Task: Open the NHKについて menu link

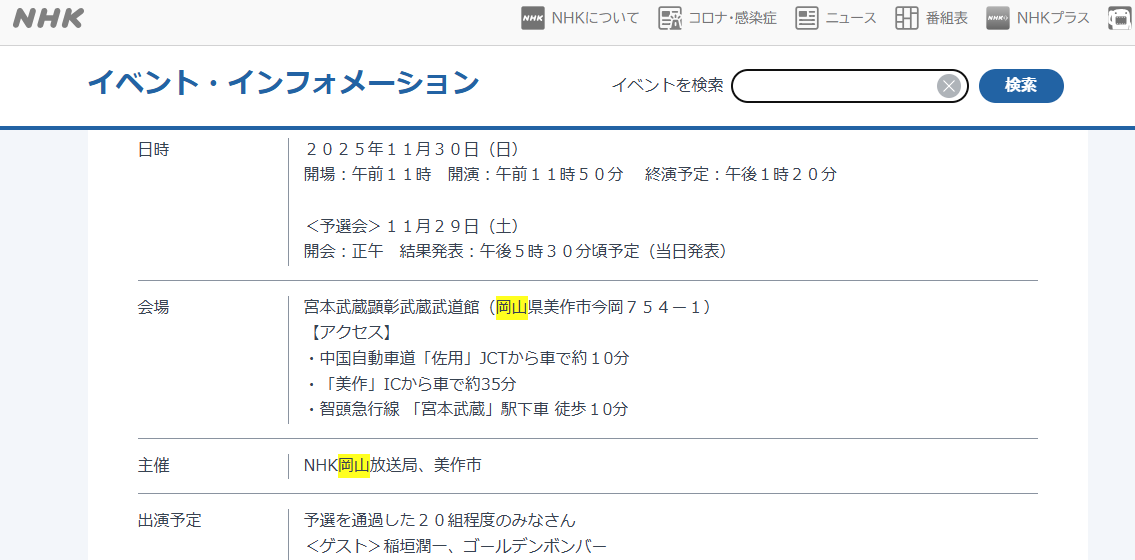Action: pos(595,18)
